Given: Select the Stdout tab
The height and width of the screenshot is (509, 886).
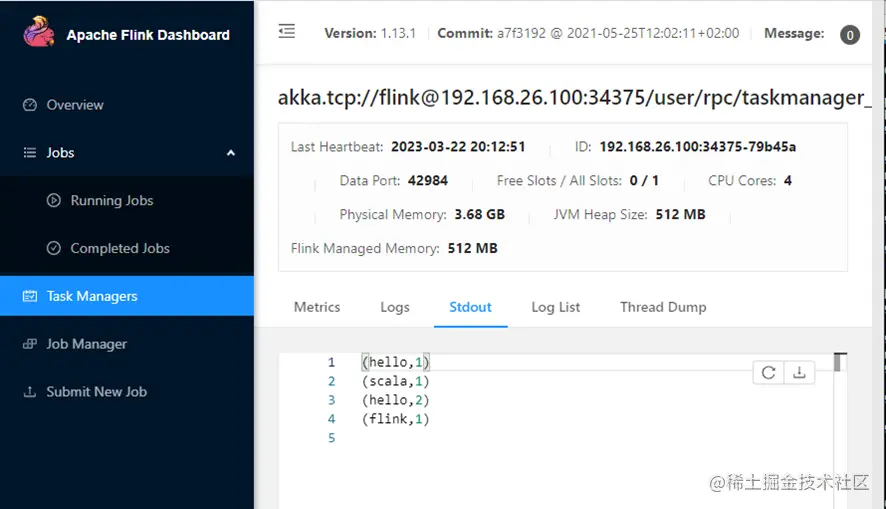Looking at the screenshot, I should tap(470, 307).
